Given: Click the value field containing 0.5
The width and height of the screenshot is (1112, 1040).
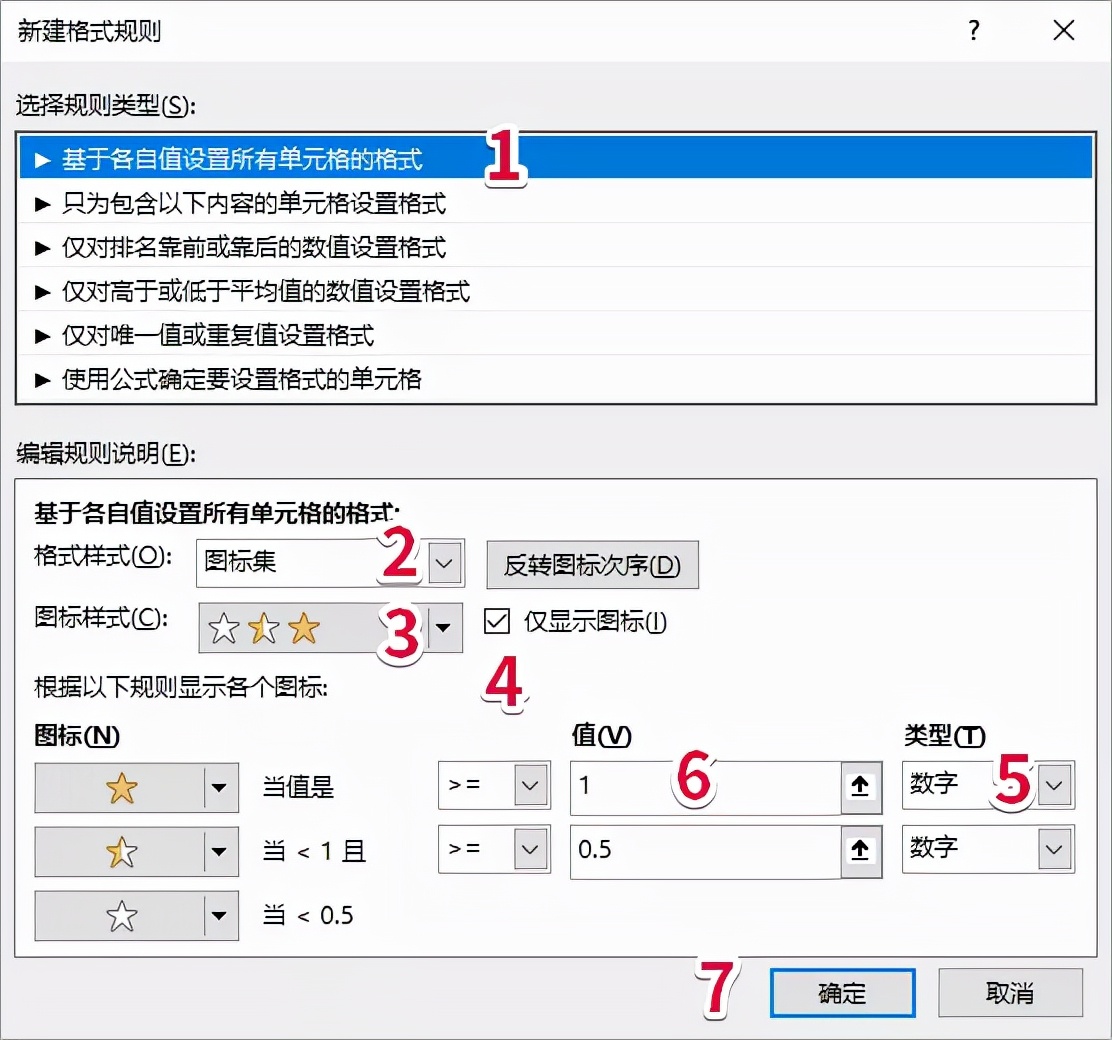Looking at the screenshot, I should pyautogui.click(x=706, y=850).
